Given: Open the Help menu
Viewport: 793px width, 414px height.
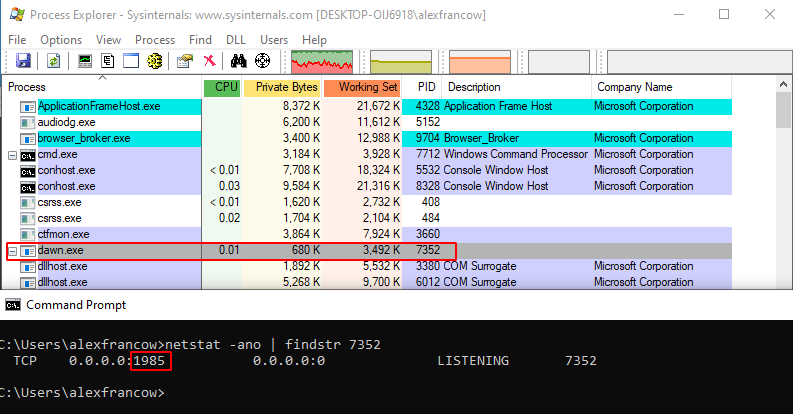Looking at the screenshot, I should pos(314,40).
